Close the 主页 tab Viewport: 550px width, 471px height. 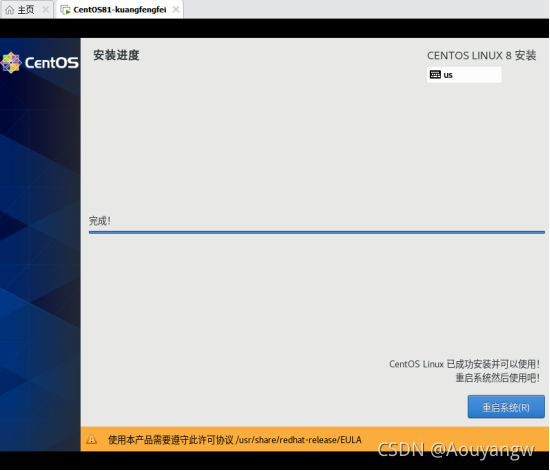[x=46, y=9]
